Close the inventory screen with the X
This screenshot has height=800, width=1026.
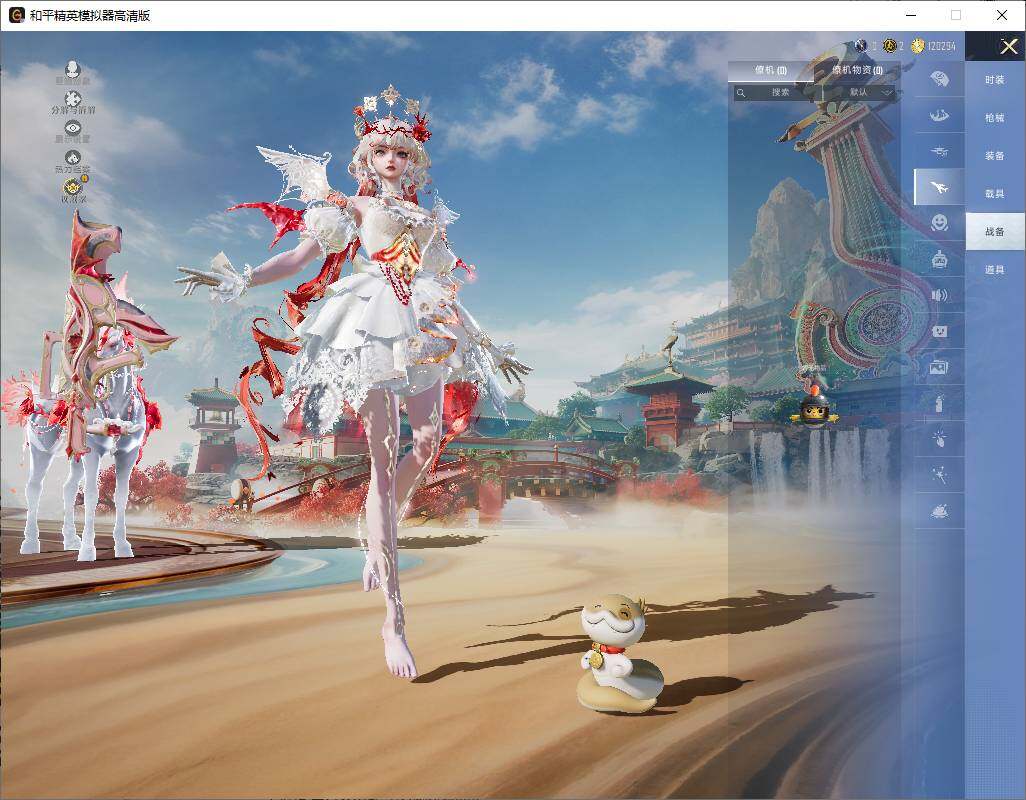coord(1008,46)
